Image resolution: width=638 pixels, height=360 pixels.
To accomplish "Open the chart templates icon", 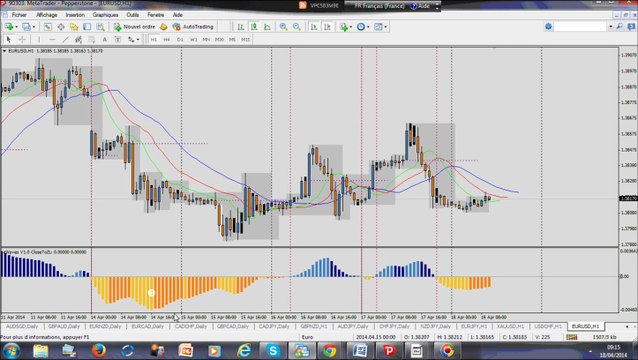I will click(378, 26).
